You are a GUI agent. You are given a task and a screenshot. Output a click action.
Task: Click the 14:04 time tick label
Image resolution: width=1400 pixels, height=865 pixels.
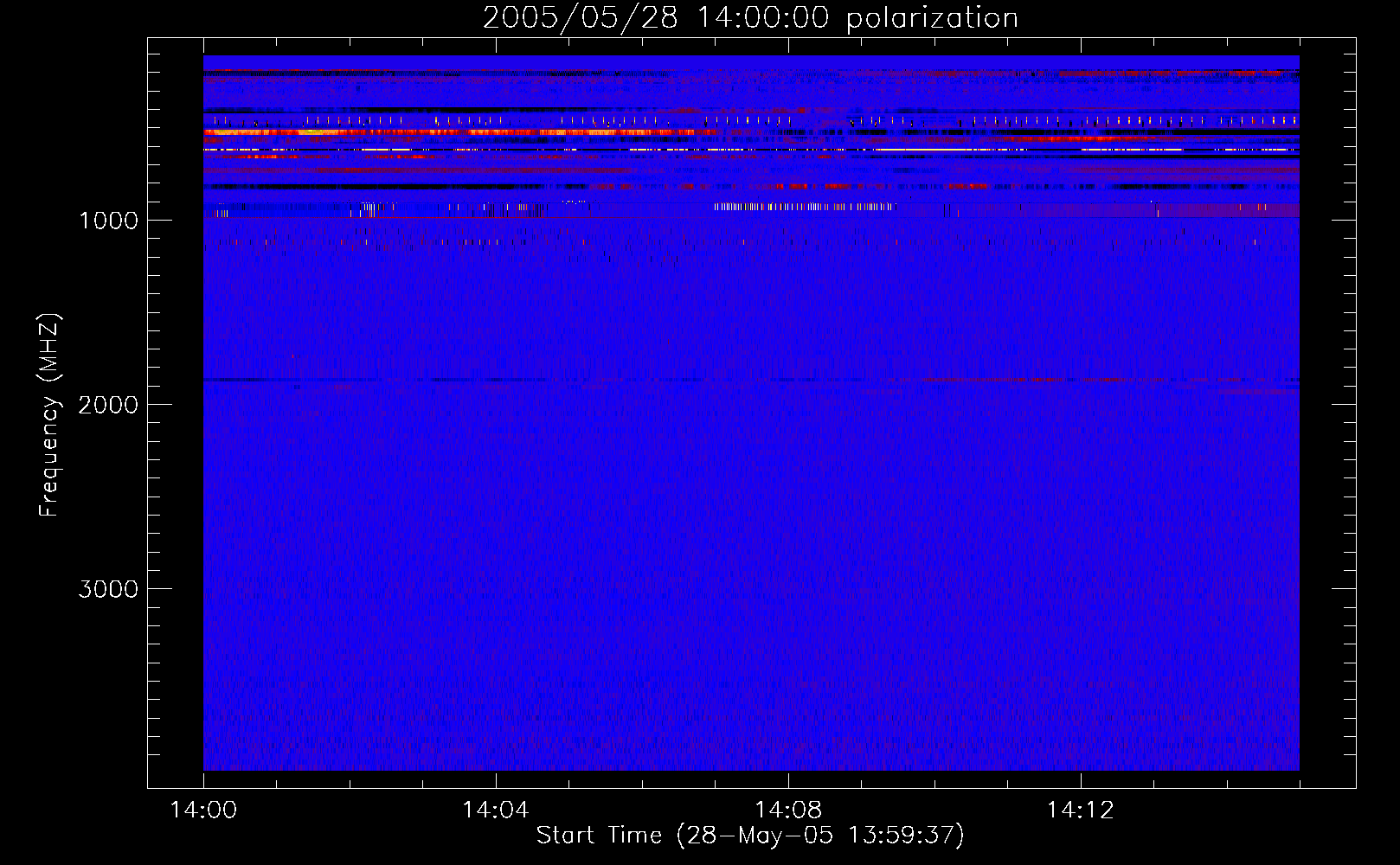495,811
